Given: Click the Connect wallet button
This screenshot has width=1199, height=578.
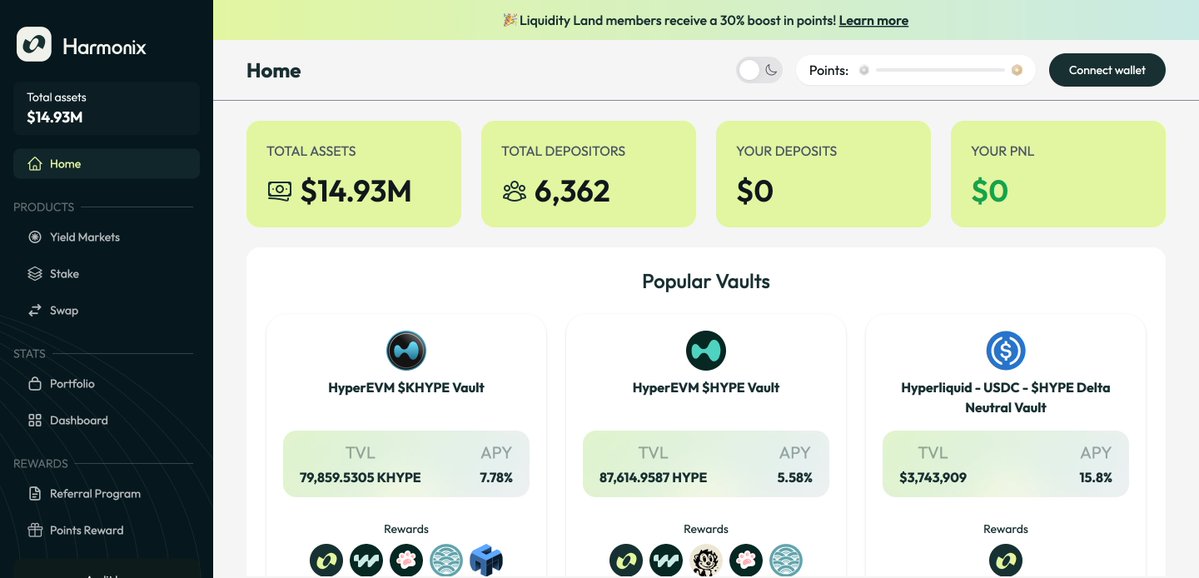Looking at the screenshot, I should pyautogui.click(x=1107, y=70).
